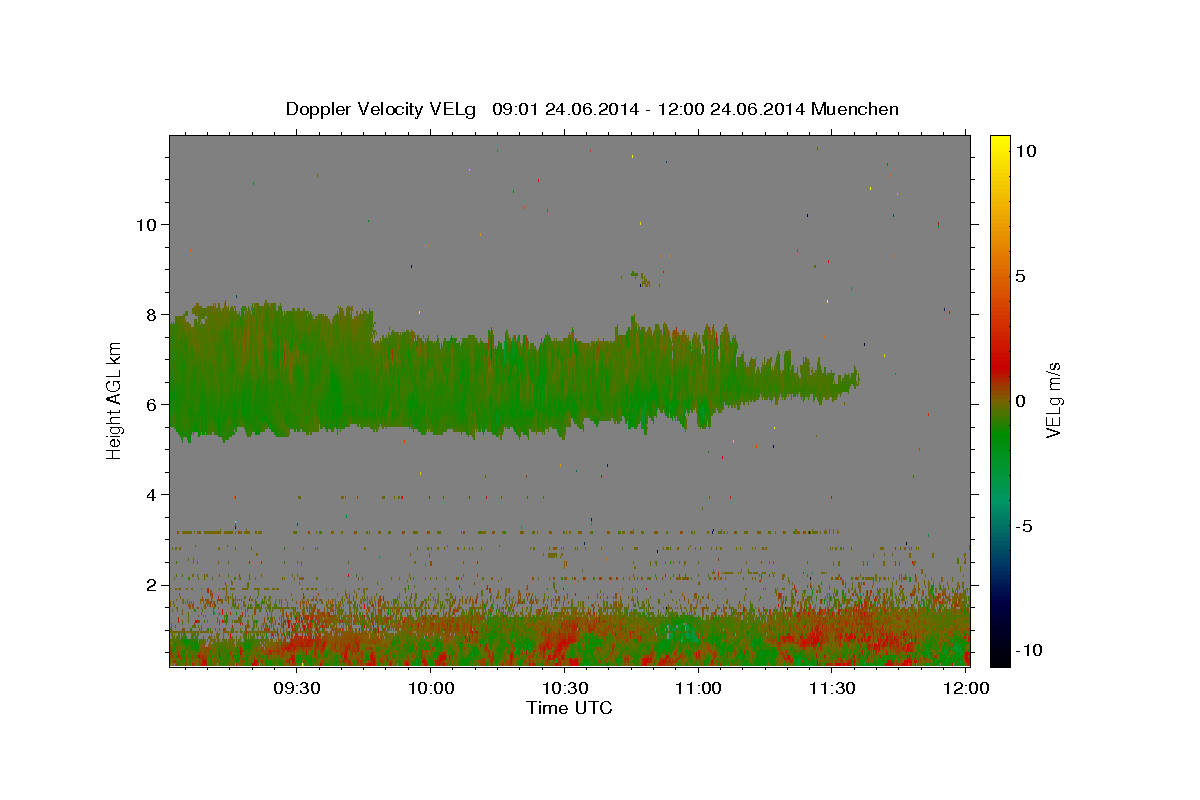Click the 10:30 time tick label
This screenshot has height=800, width=1200.
click(x=565, y=689)
